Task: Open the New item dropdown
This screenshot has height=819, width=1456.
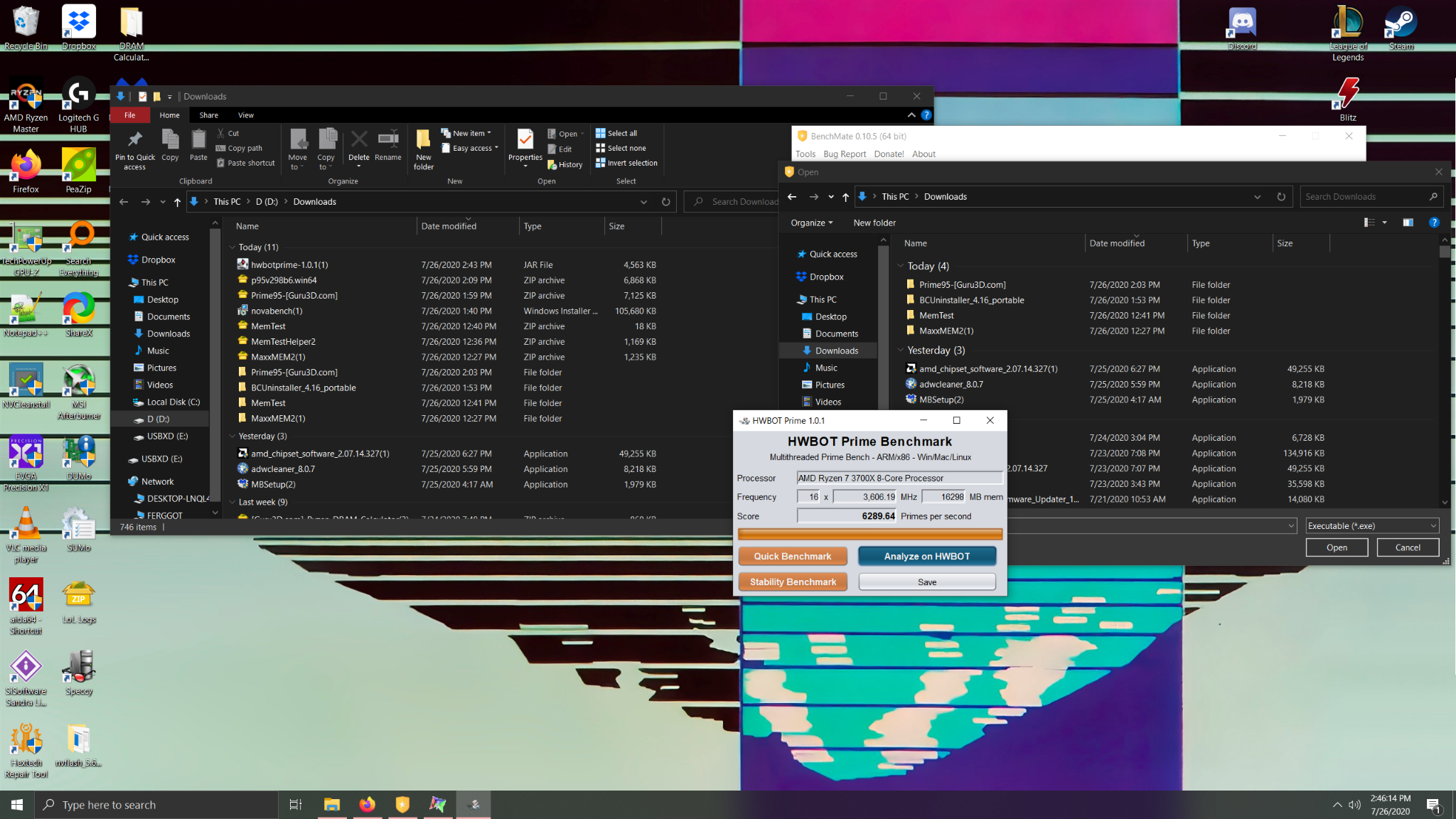Action: 466,133
